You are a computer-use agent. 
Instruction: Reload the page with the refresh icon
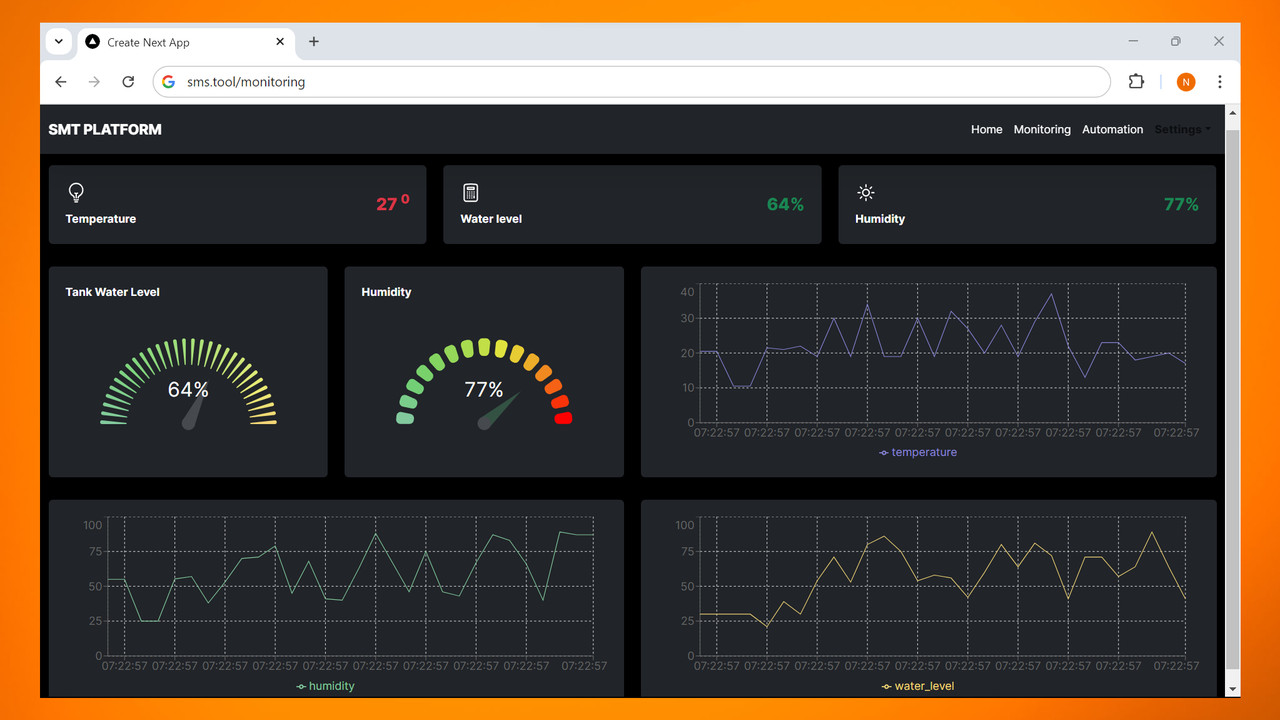click(x=128, y=82)
